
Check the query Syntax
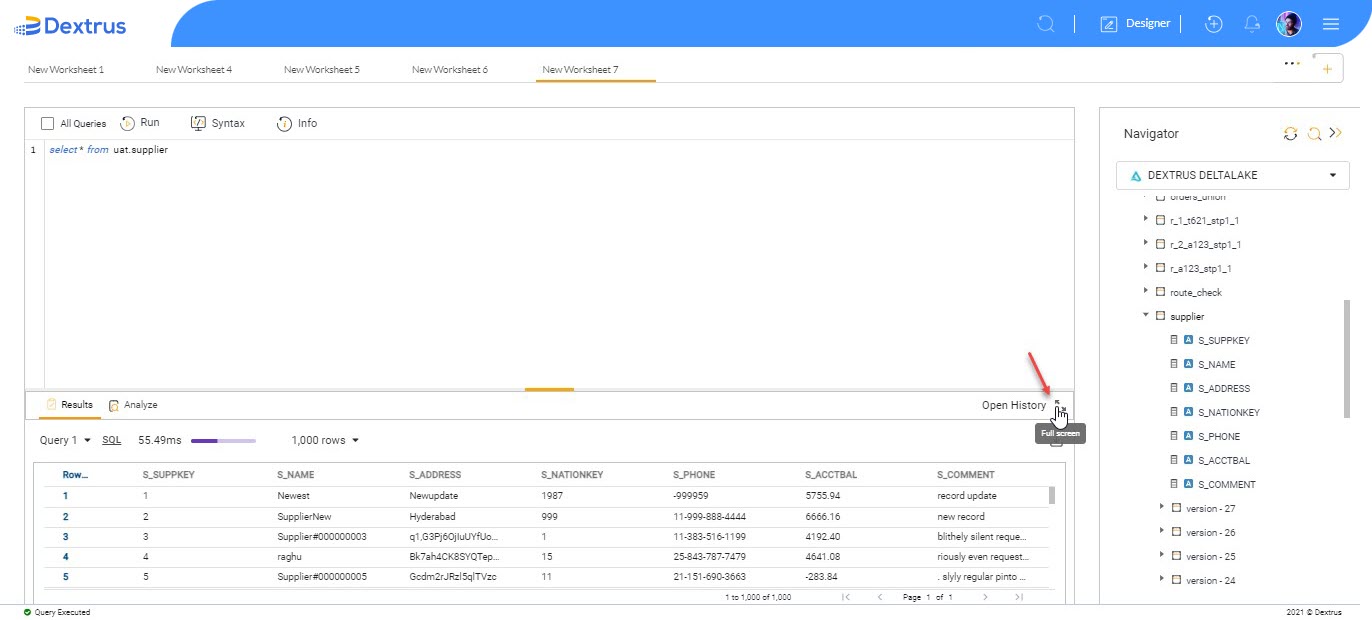[x=218, y=123]
